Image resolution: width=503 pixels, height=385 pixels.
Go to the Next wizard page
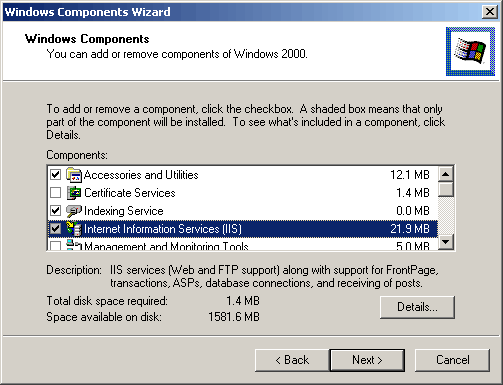click(367, 360)
